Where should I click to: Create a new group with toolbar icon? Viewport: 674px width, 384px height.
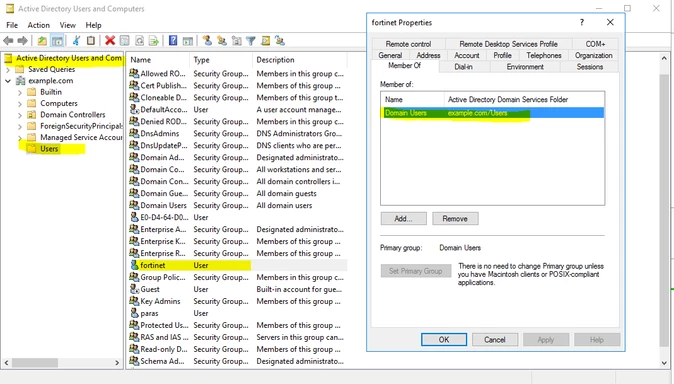click(x=222, y=41)
